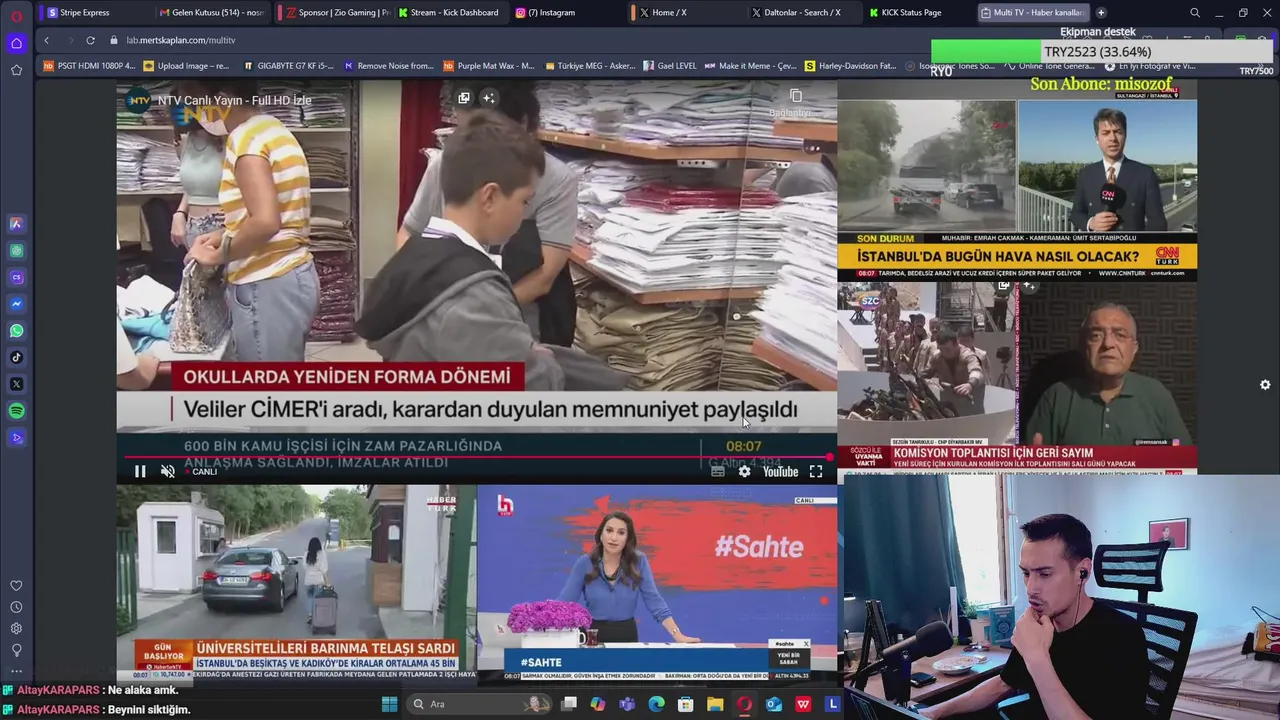Open Task View on taskbar
The image size is (1280, 720).
(x=569, y=704)
